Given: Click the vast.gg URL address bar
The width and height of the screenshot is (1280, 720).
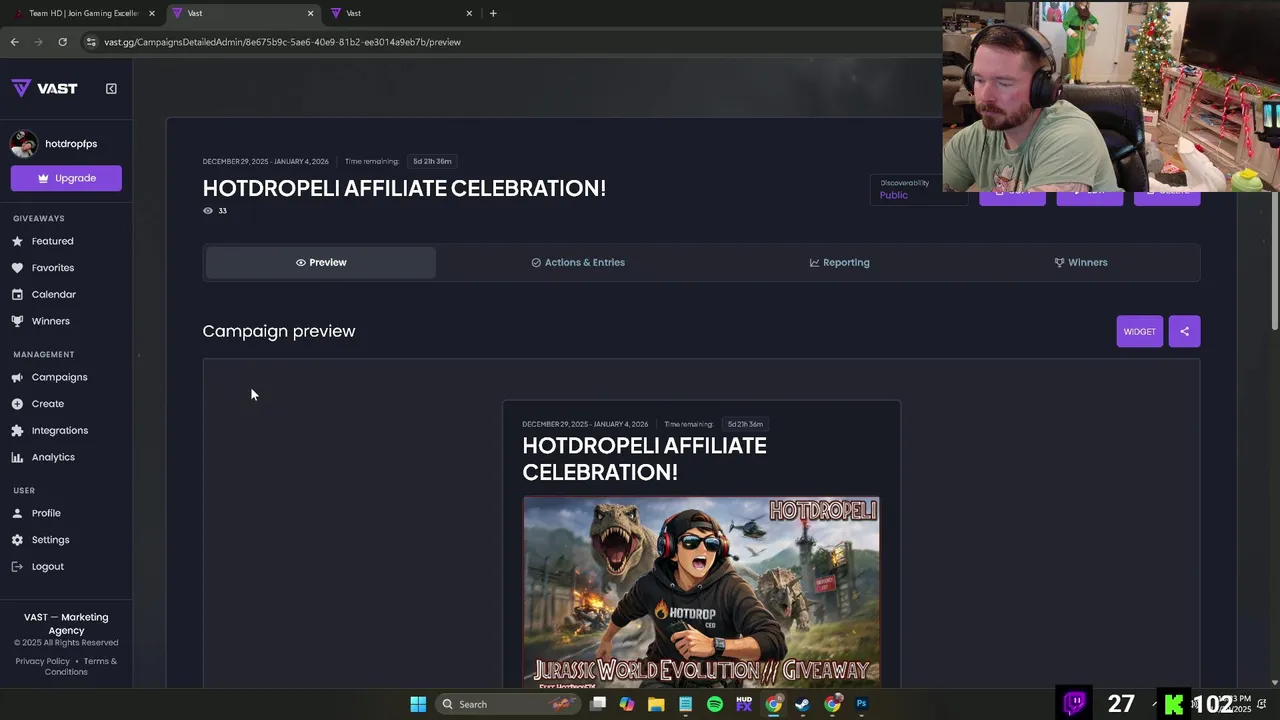Looking at the screenshot, I should coord(282,42).
